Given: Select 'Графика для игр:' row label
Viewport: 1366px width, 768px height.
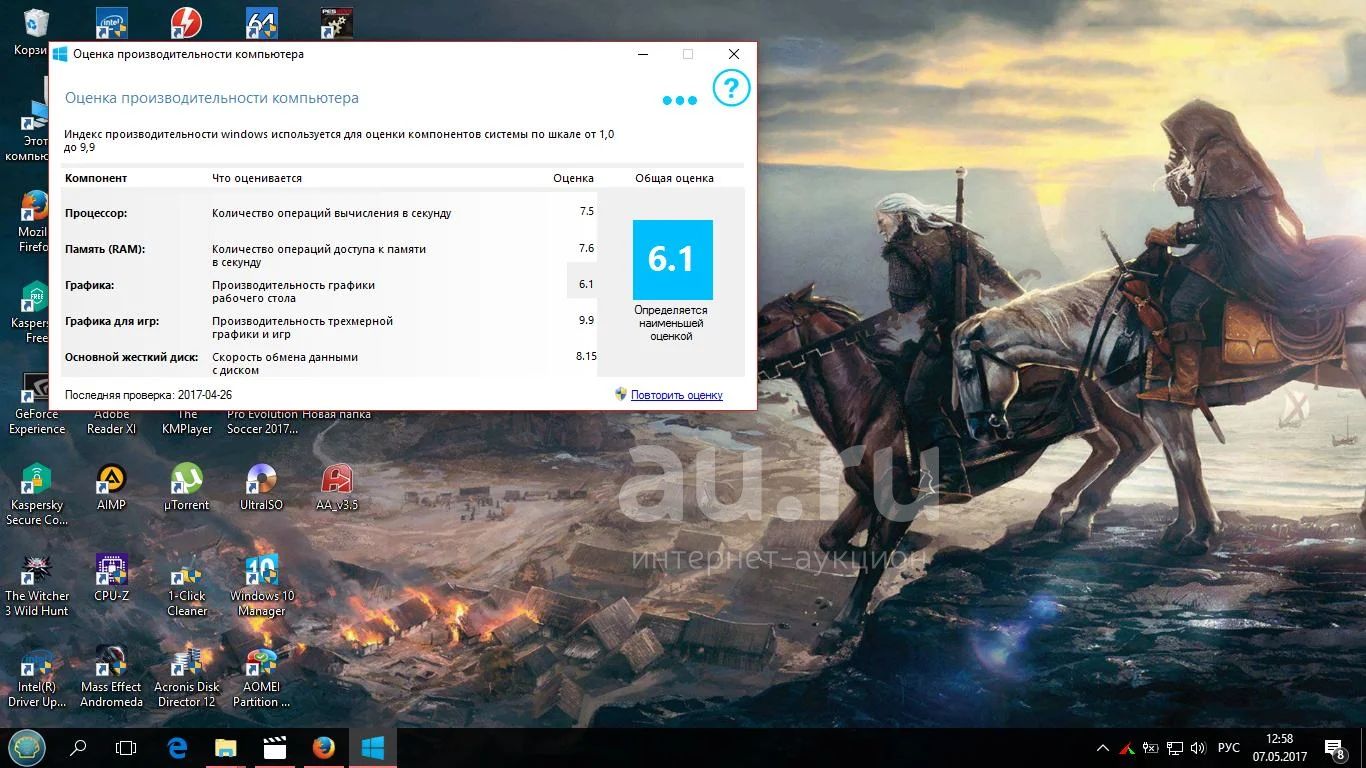Looking at the screenshot, I should point(112,321).
